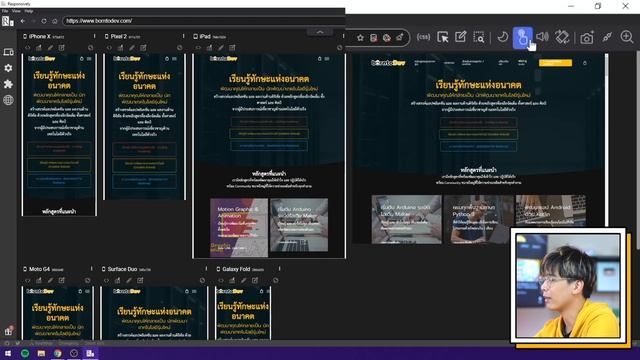This screenshot has width=640, height=360.
Task: Toggle design mode edit icon
Action: 461,37
